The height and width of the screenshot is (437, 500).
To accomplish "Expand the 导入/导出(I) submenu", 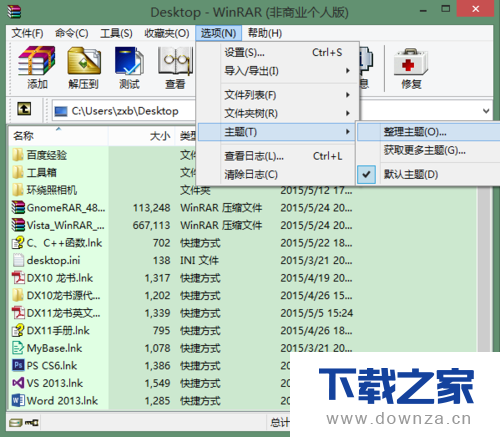I will click(x=277, y=71).
